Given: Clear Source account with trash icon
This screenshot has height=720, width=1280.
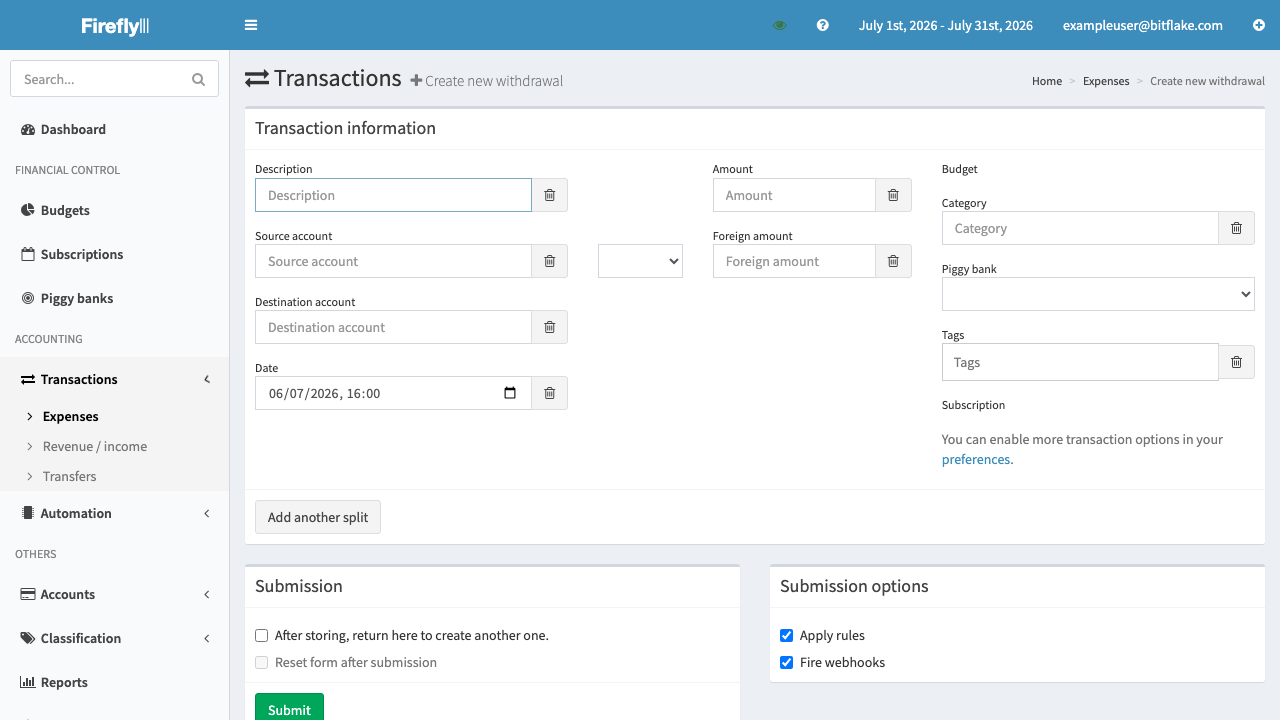Looking at the screenshot, I should [x=549, y=261].
